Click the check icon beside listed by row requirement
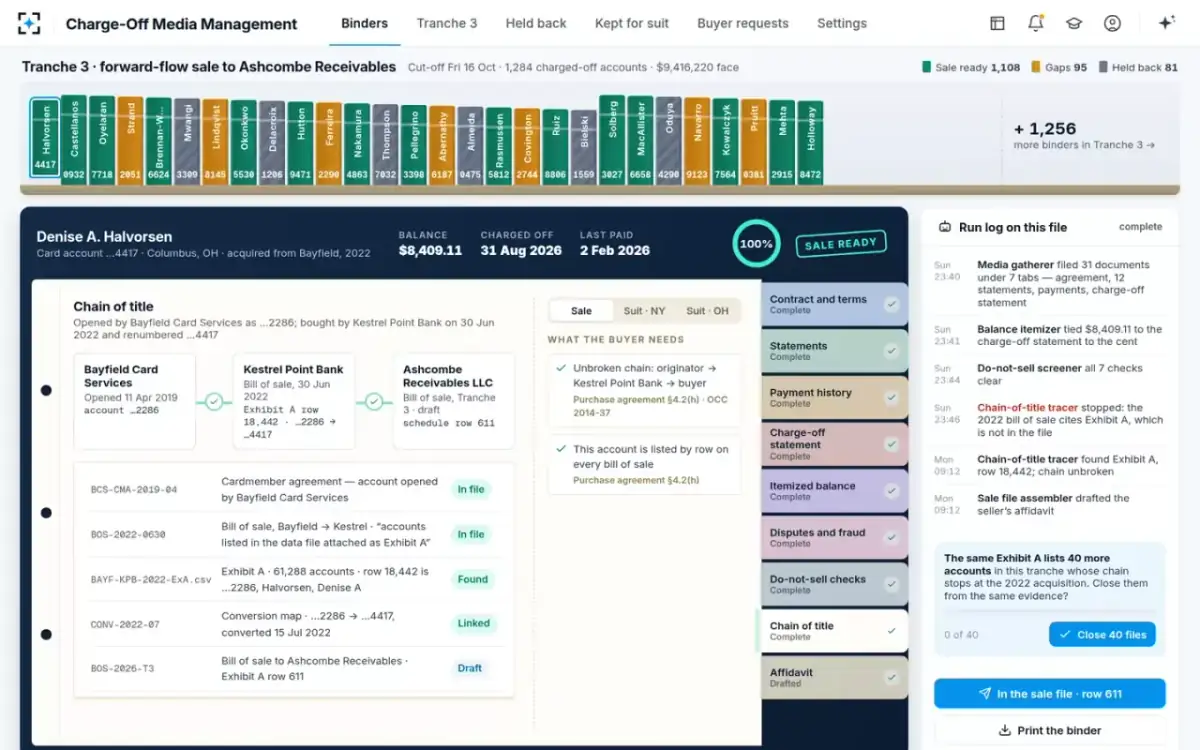The image size is (1200, 750). [x=562, y=450]
